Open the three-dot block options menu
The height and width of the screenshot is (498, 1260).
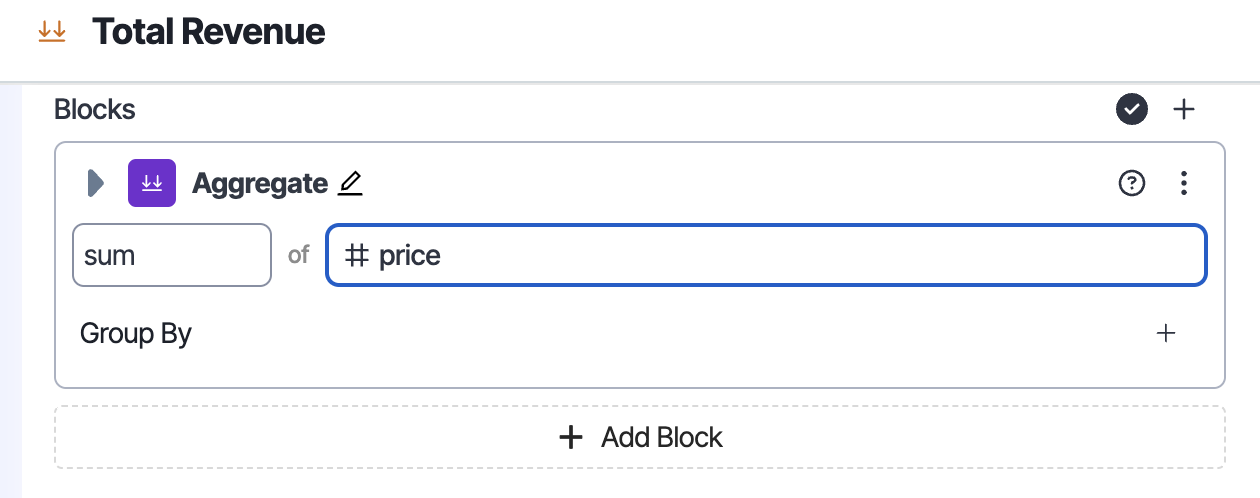click(x=1184, y=183)
